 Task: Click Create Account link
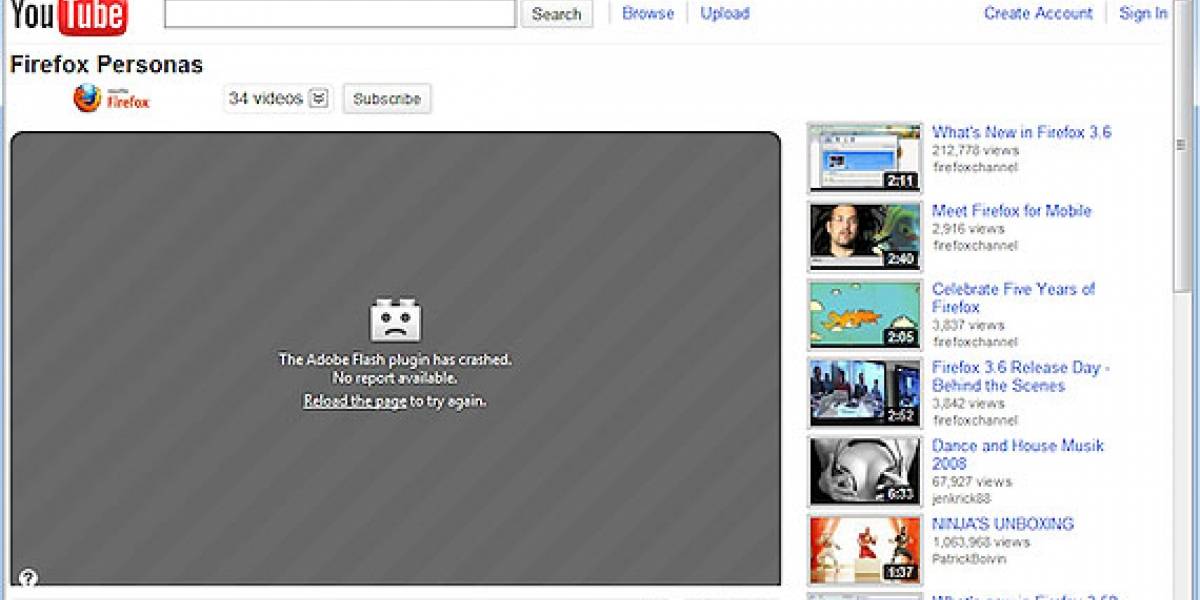tap(1038, 13)
